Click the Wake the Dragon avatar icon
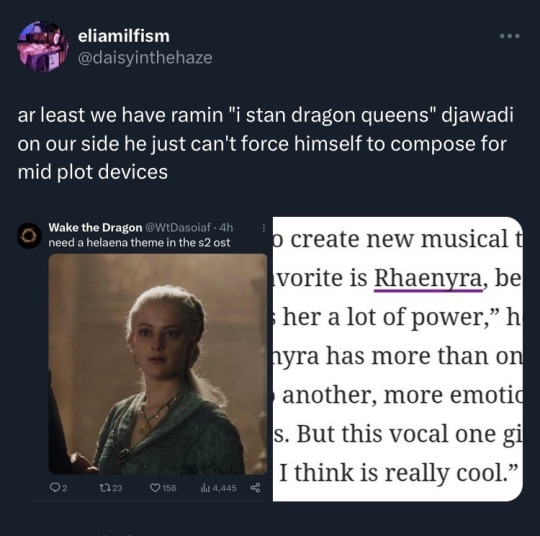Viewport: 540px width, 536px height. (x=30, y=236)
